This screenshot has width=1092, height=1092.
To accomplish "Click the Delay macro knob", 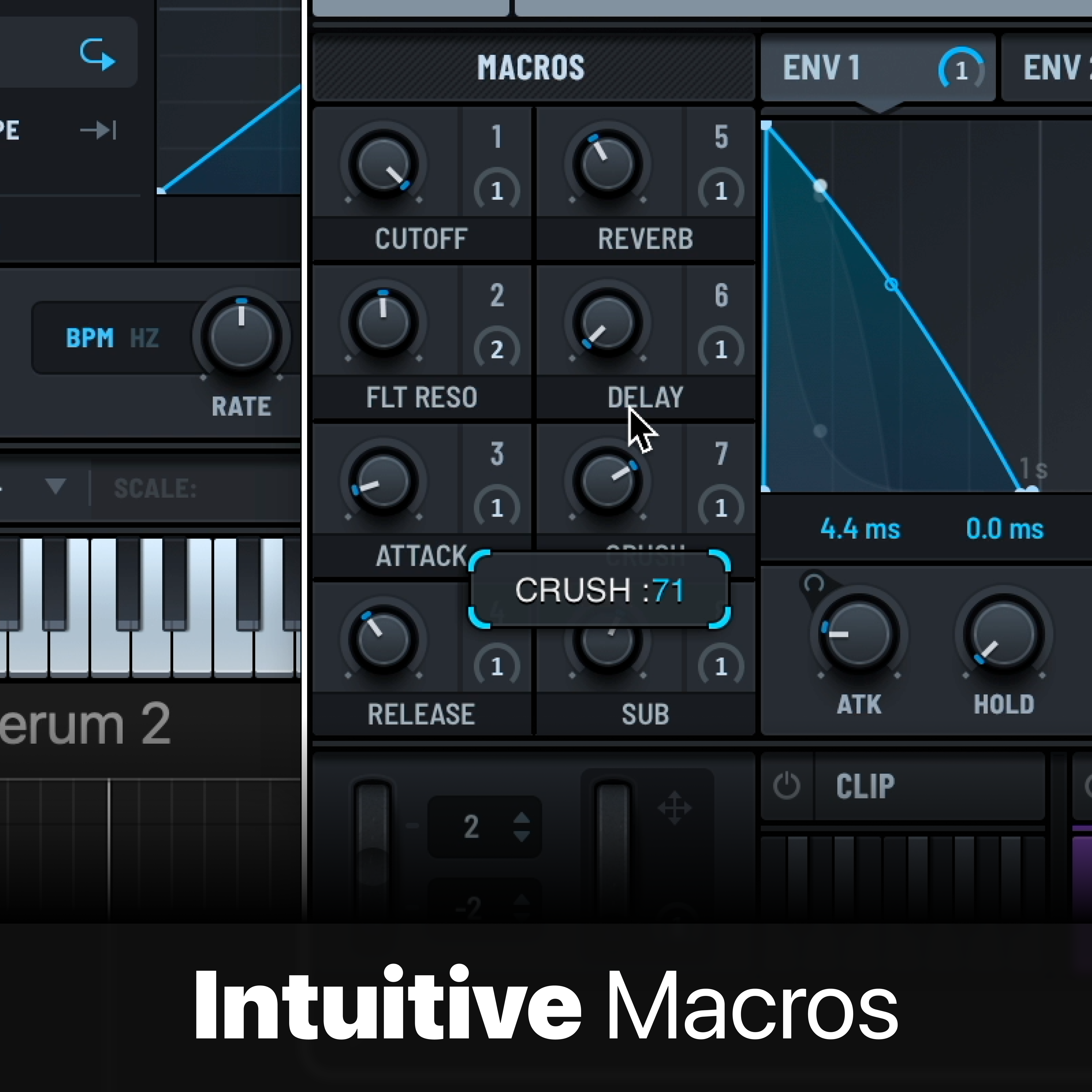I will click(608, 323).
